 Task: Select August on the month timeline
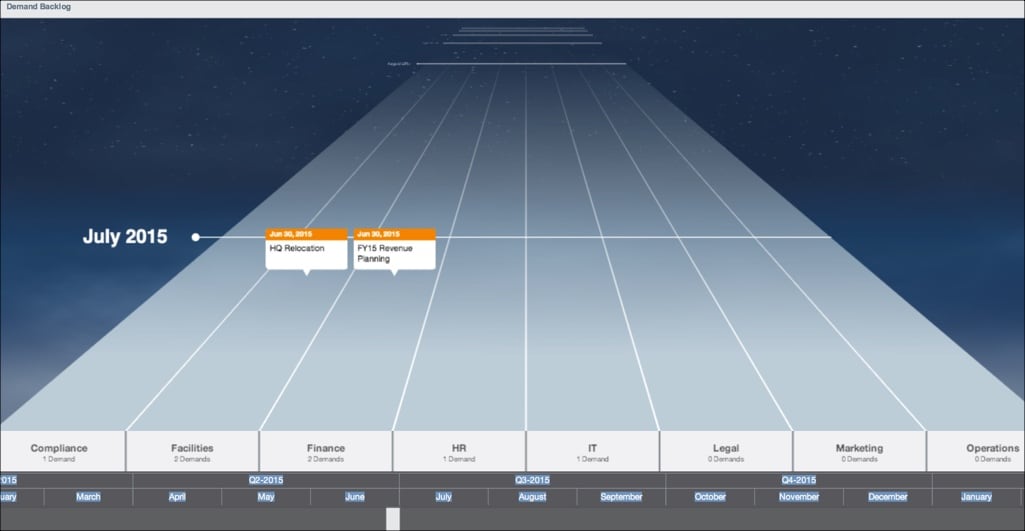coord(532,497)
